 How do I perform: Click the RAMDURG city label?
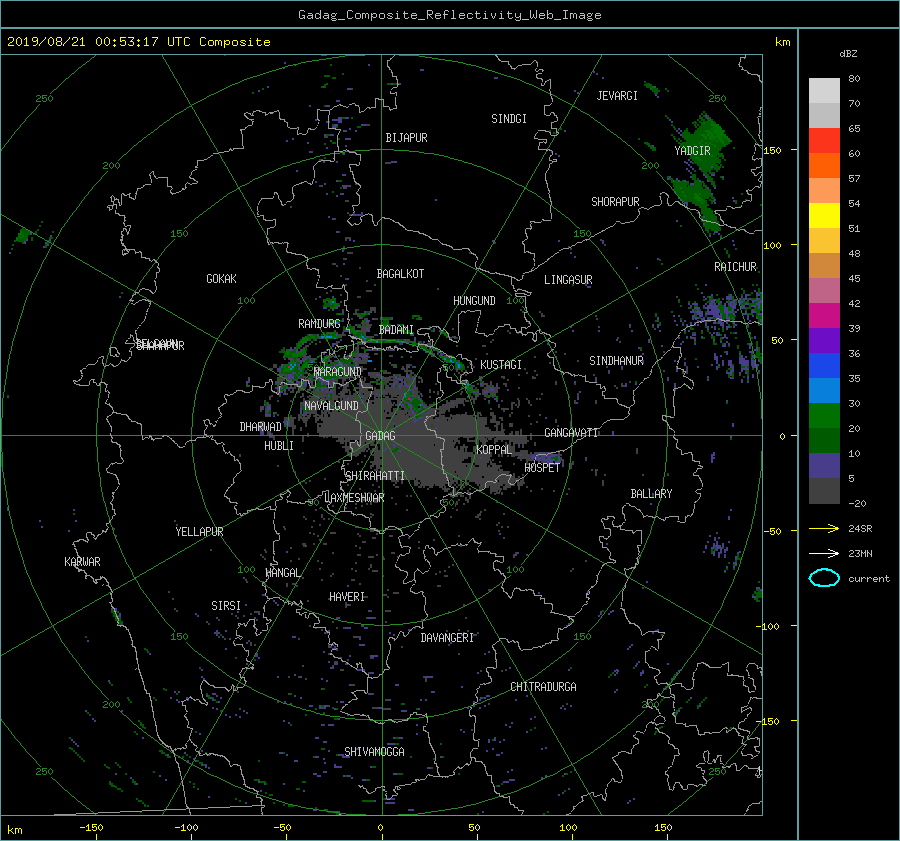click(x=319, y=324)
